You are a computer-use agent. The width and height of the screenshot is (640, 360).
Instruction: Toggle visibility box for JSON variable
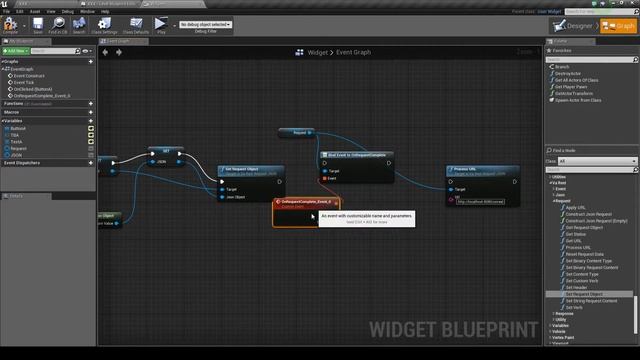click(x=91, y=155)
